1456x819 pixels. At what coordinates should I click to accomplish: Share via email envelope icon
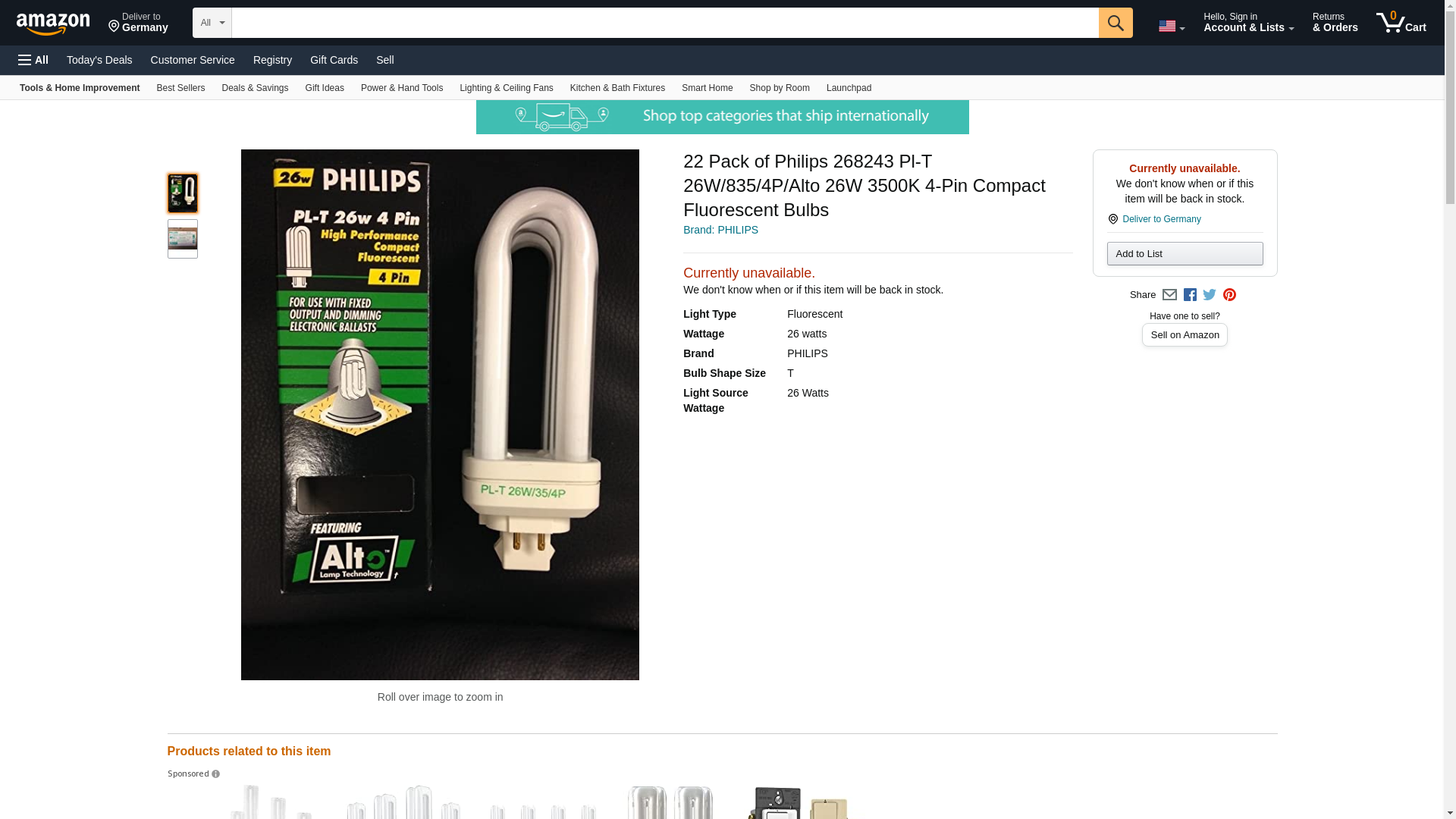tap(1169, 295)
